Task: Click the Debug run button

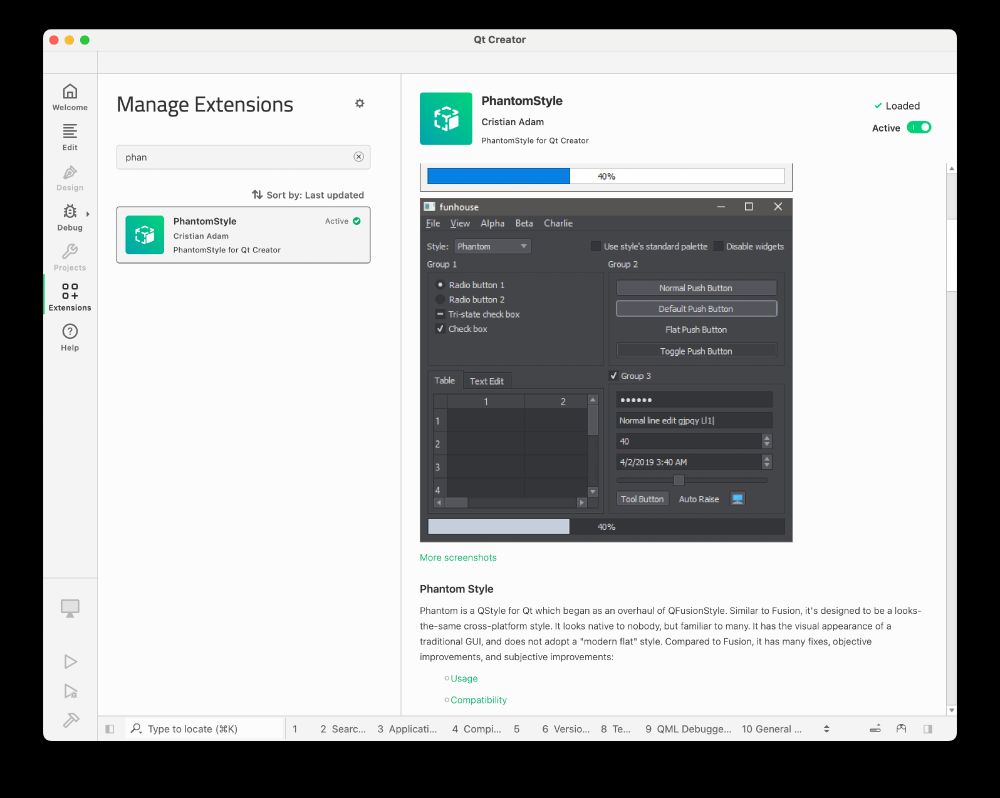Action: [71, 691]
